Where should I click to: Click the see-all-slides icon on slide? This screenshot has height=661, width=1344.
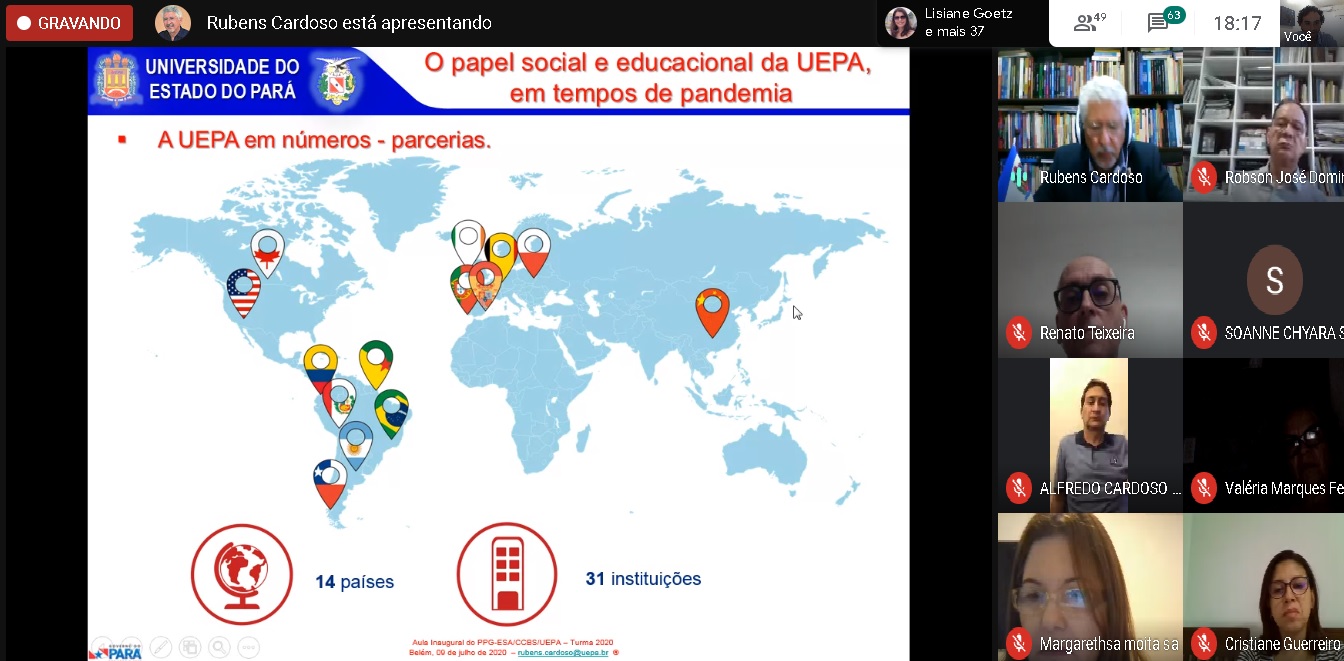click(x=190, y=647)
